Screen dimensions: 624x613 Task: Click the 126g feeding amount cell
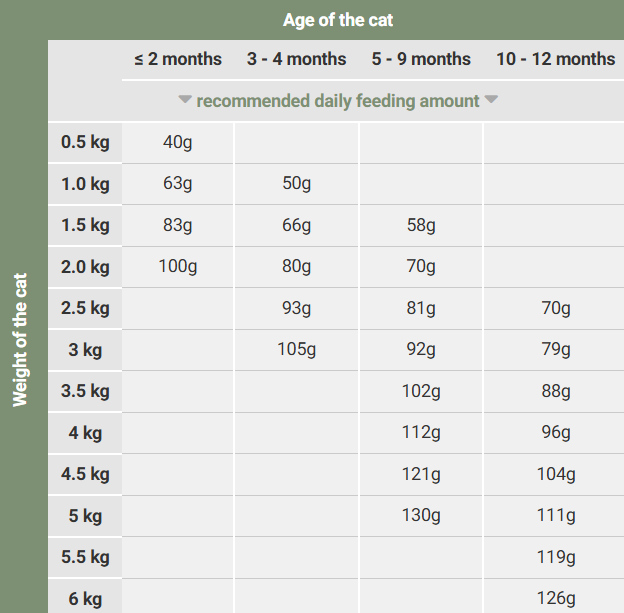coord(556,598)
